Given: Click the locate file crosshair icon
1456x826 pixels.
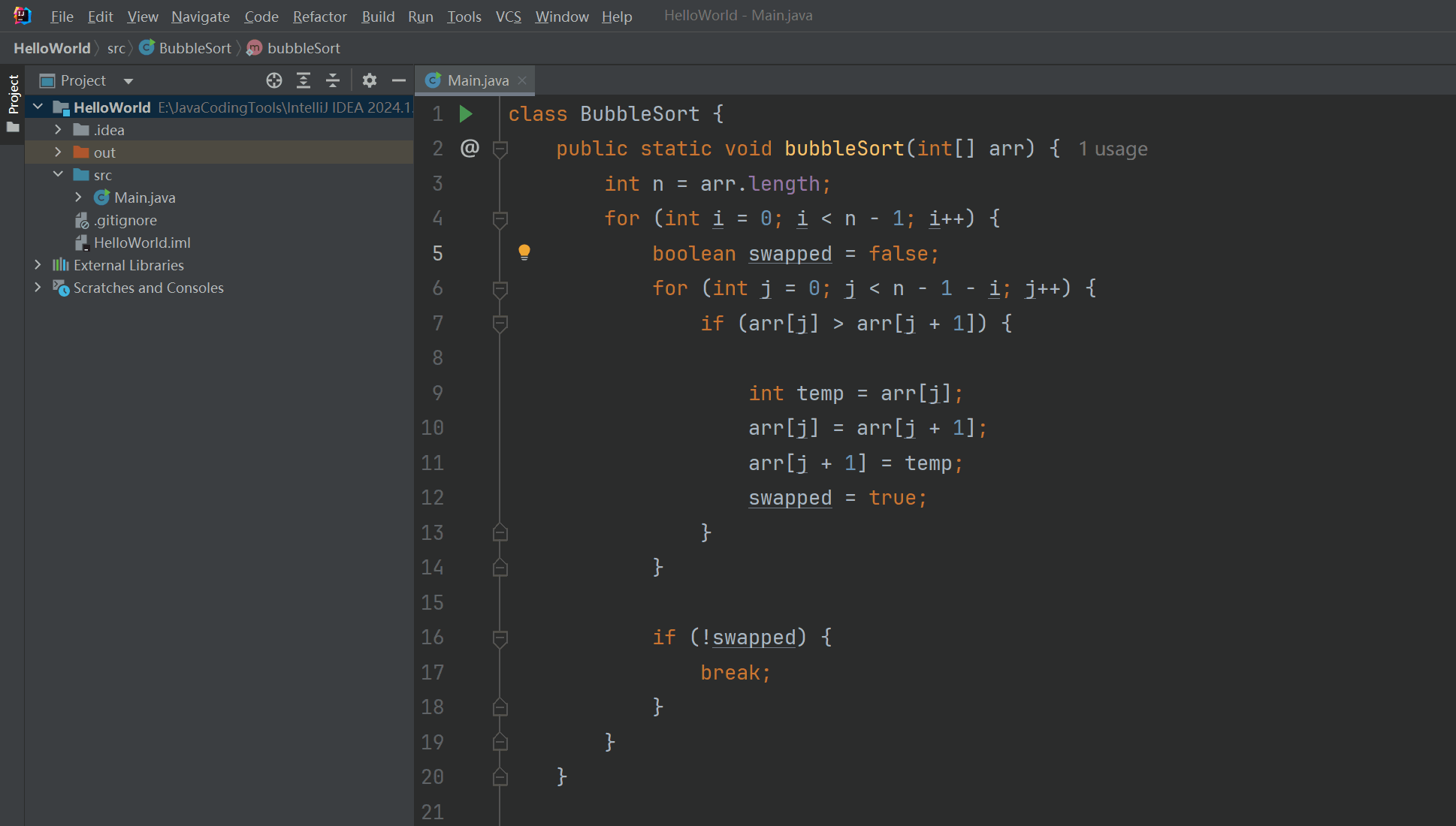Looking at the screenshot, I should click(274, 80).
